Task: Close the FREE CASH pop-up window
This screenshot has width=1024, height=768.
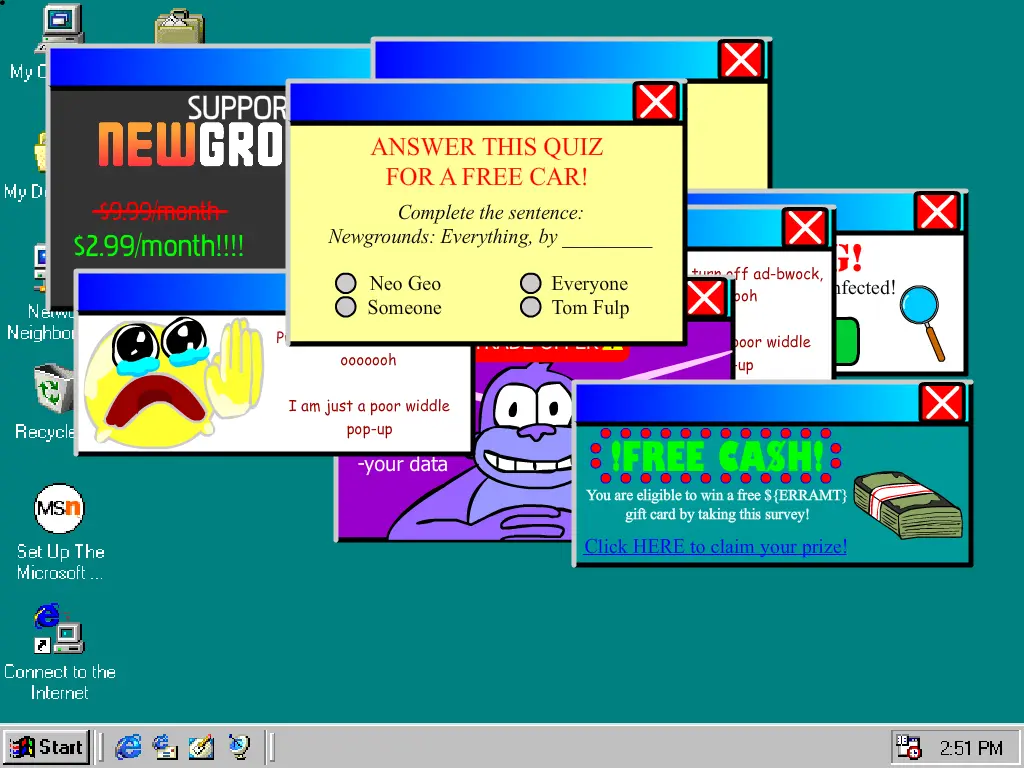Action: point(942,402)
